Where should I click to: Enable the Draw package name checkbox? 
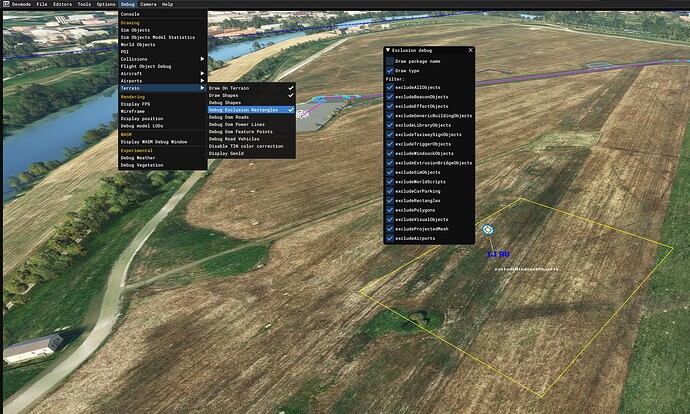click(x=390, y=61)
